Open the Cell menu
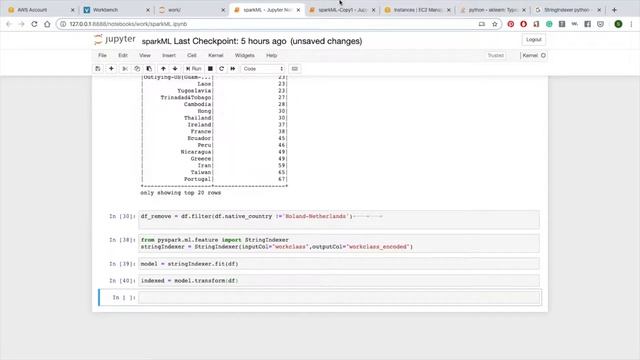 coord(191,56)
